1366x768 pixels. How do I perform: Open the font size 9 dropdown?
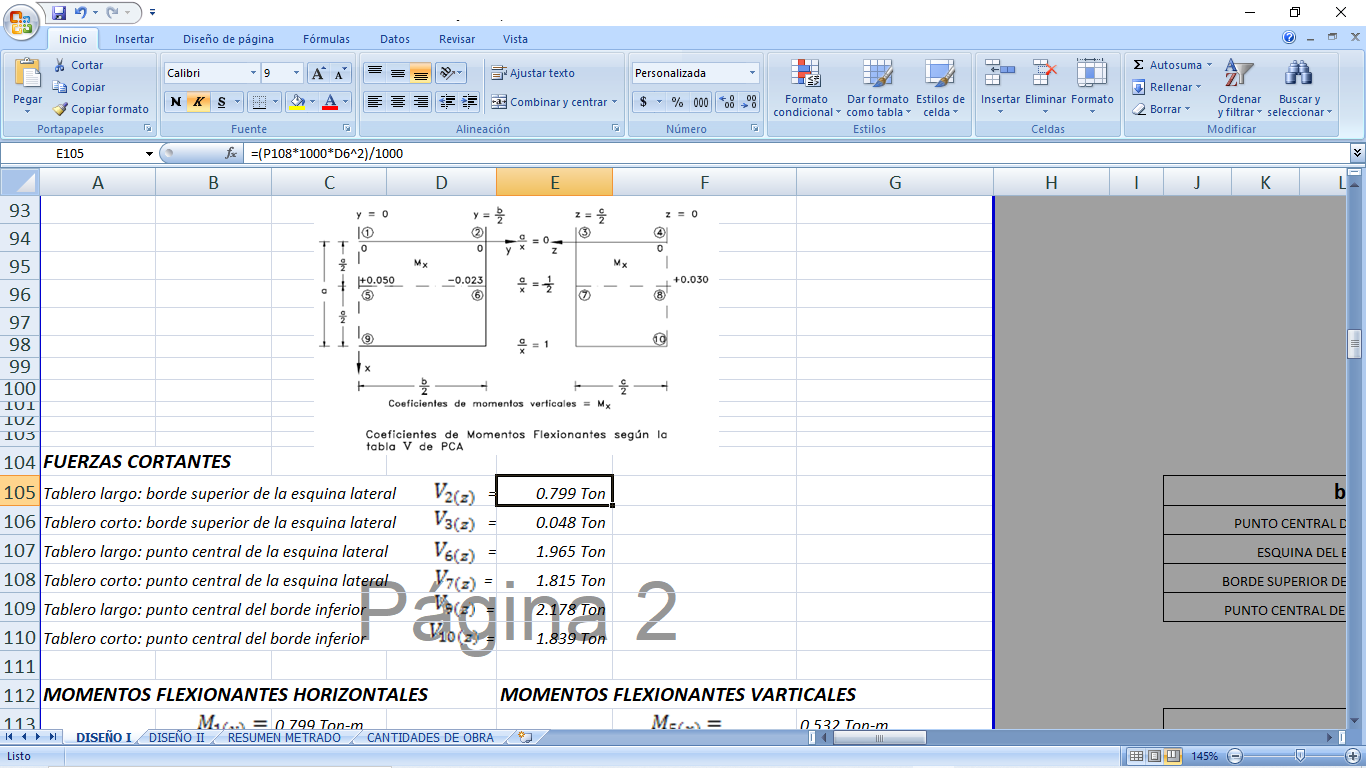pyautogui.click(x=296, y=73)
